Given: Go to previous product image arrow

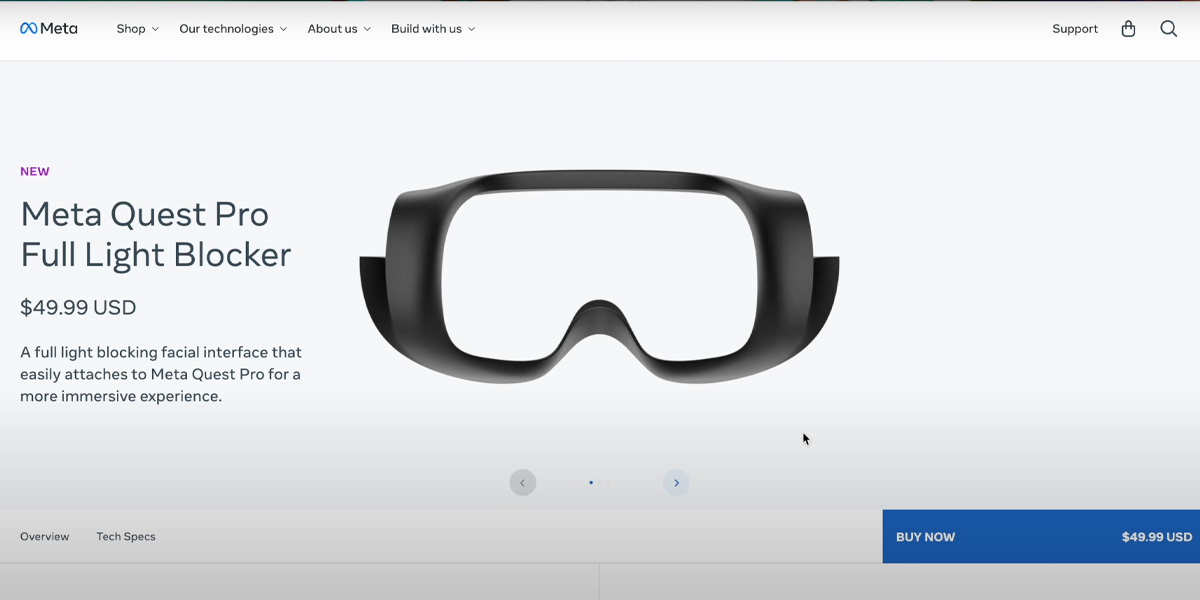Looking at the screenshot, I should (x=523, y=483).
